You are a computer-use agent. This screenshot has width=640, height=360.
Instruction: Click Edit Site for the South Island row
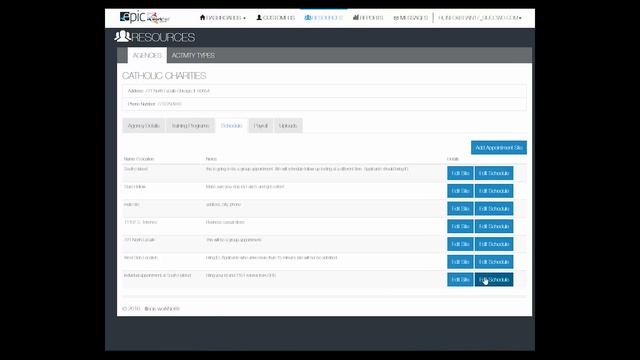[x=460, y=173]
